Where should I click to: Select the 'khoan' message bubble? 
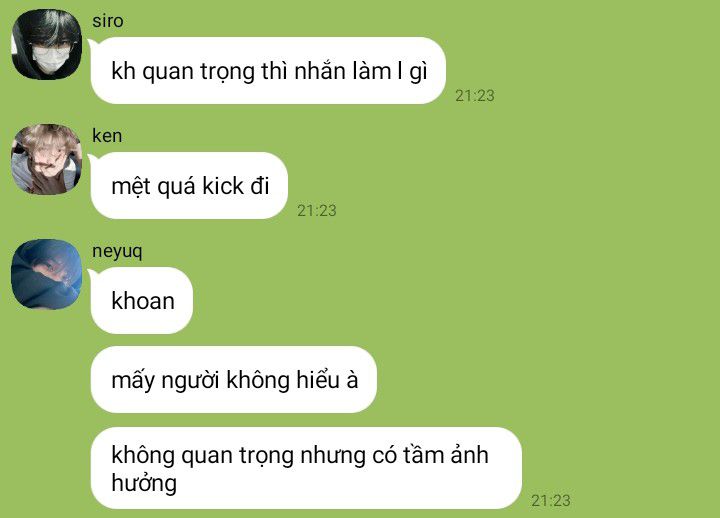pyautogui.click(x=142, y=300)
